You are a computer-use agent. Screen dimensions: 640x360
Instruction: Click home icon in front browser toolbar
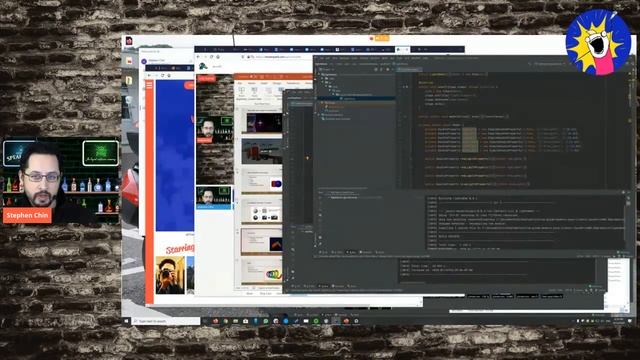[218, 57]
